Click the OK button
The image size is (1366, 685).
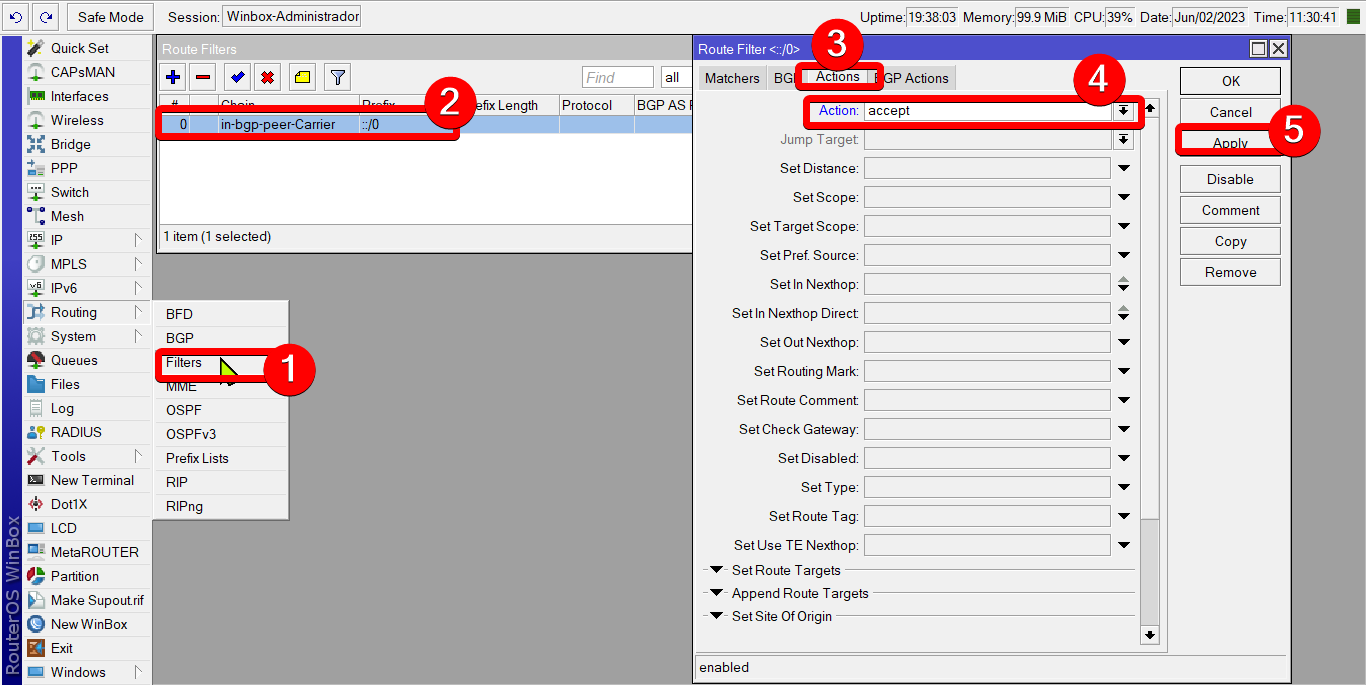coord(1230,81)
